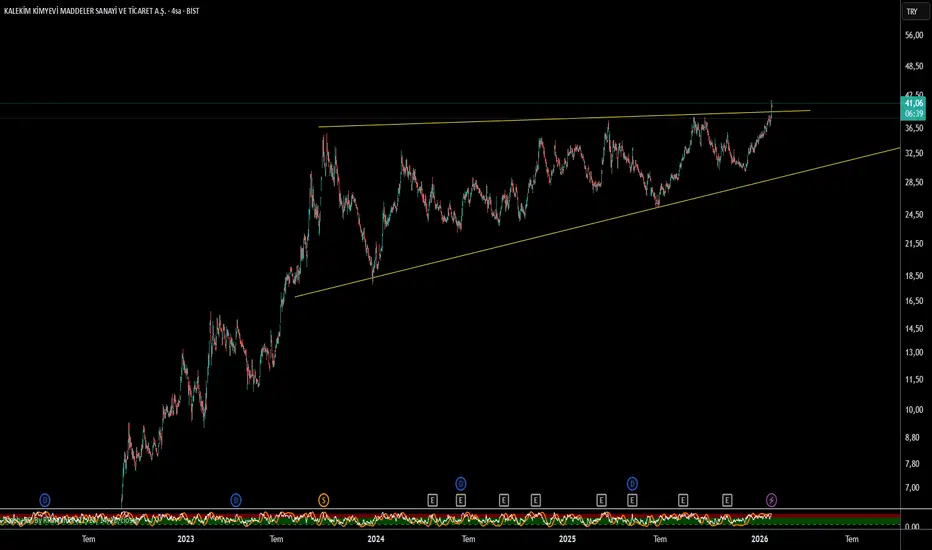This screenshot has width=932, height=550.
Task: Click the 7,00 price axis label
Action: tap(912, 488)
